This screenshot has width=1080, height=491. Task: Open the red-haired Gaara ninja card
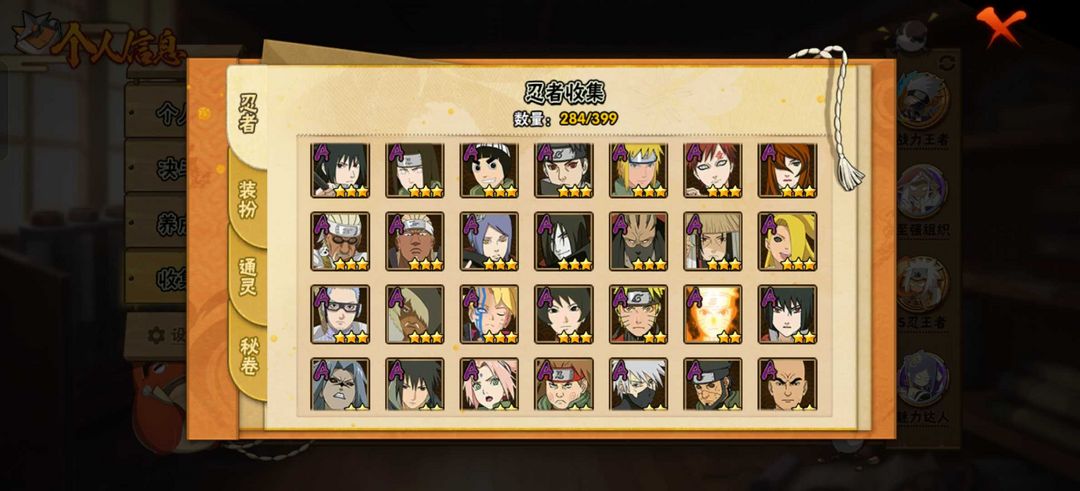click(x=713, y=170)
